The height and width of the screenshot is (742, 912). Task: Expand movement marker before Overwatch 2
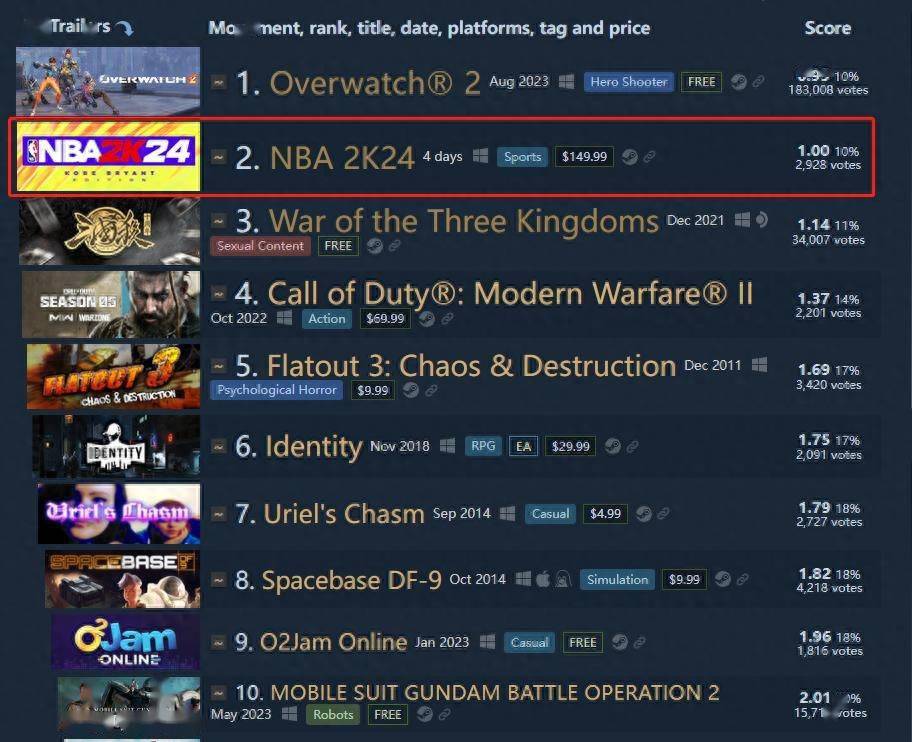coord(218,82)
